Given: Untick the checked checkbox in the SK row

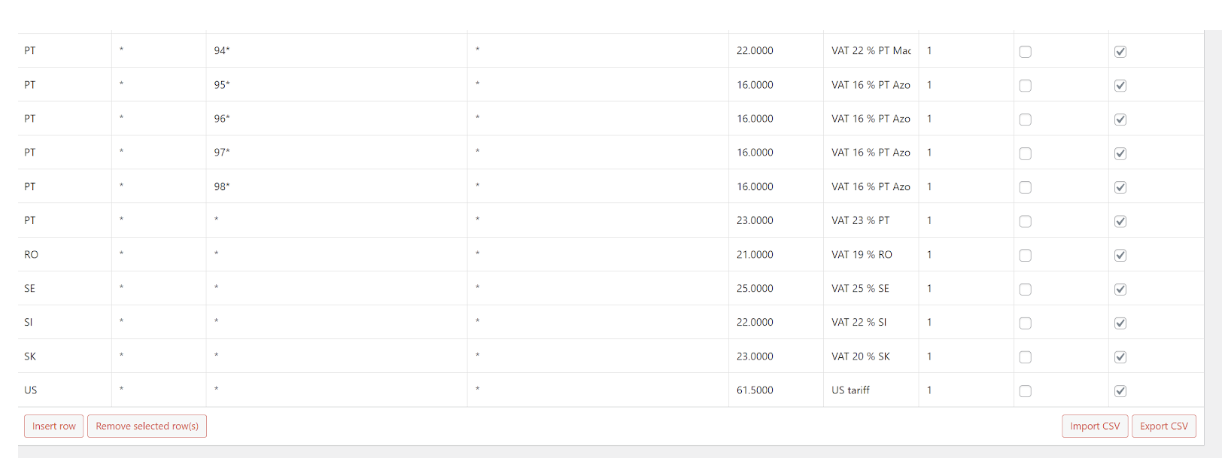Looking at the screenshot, I should point(1120,357).
